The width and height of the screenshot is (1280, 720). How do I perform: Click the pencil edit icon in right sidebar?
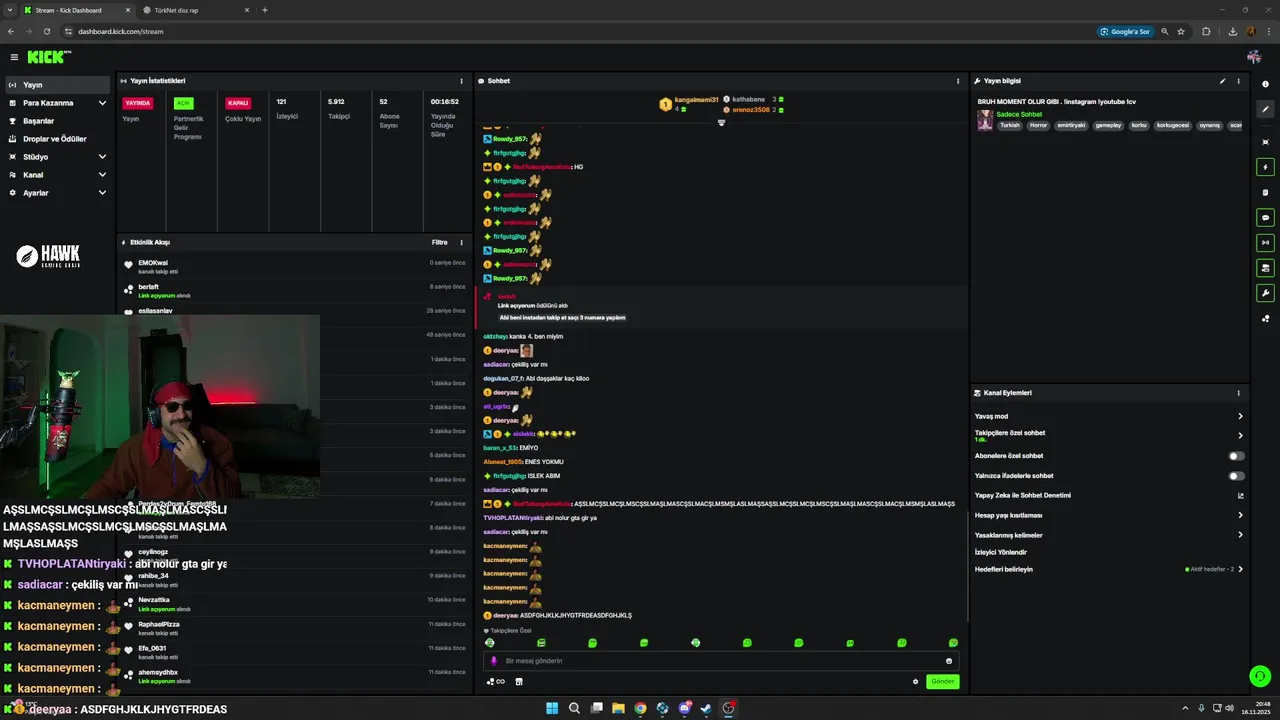pos(1265,109)
